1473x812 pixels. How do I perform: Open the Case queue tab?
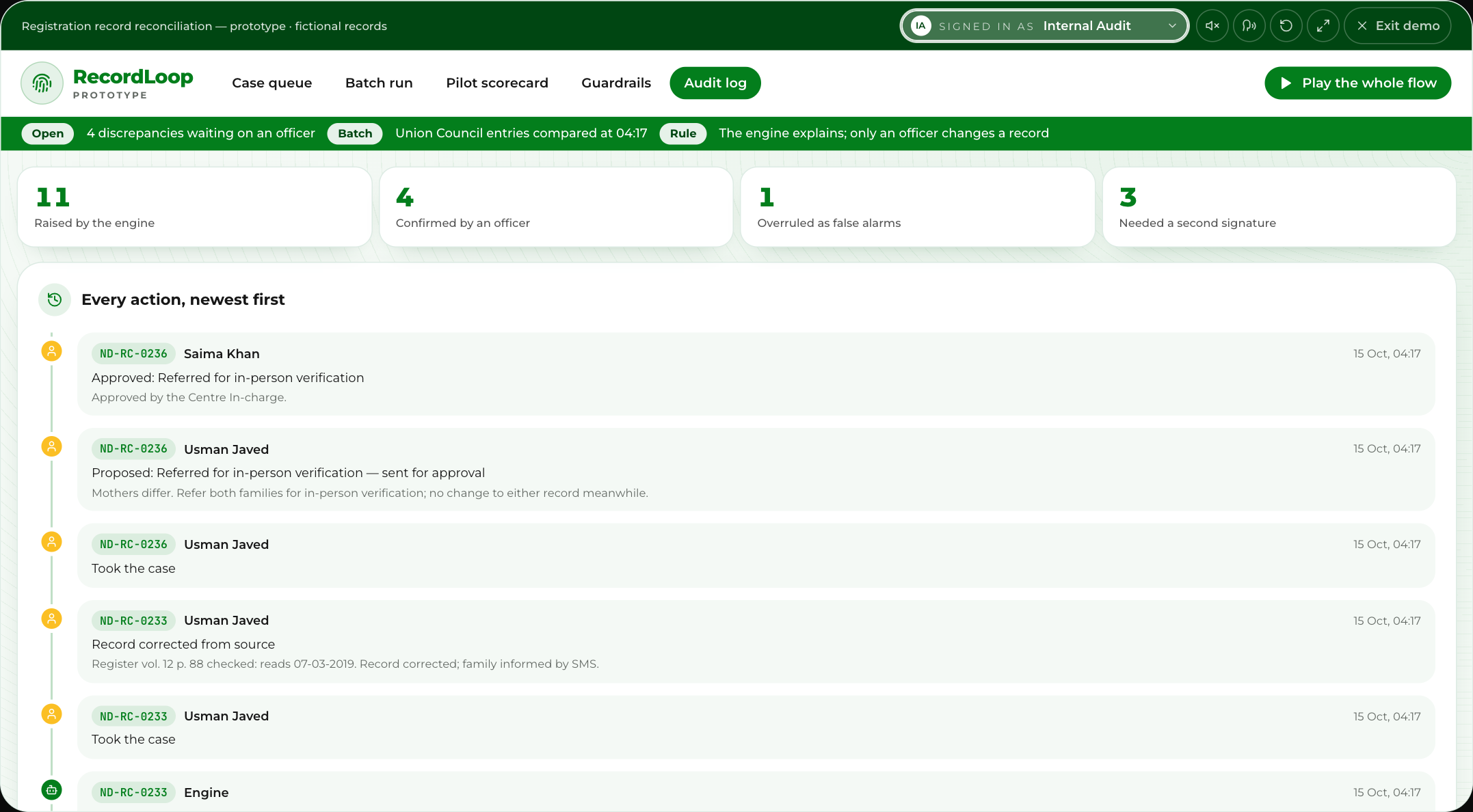(x=272, y=83)
